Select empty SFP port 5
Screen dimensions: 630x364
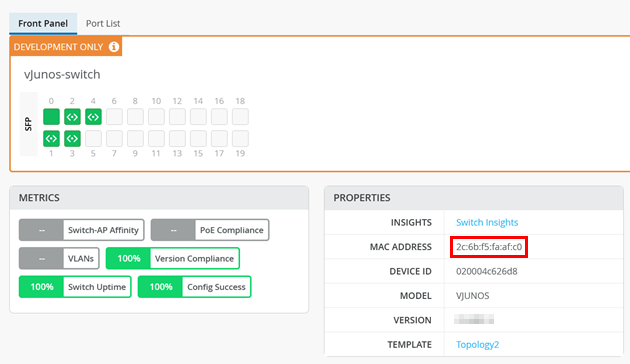(93, 139)
